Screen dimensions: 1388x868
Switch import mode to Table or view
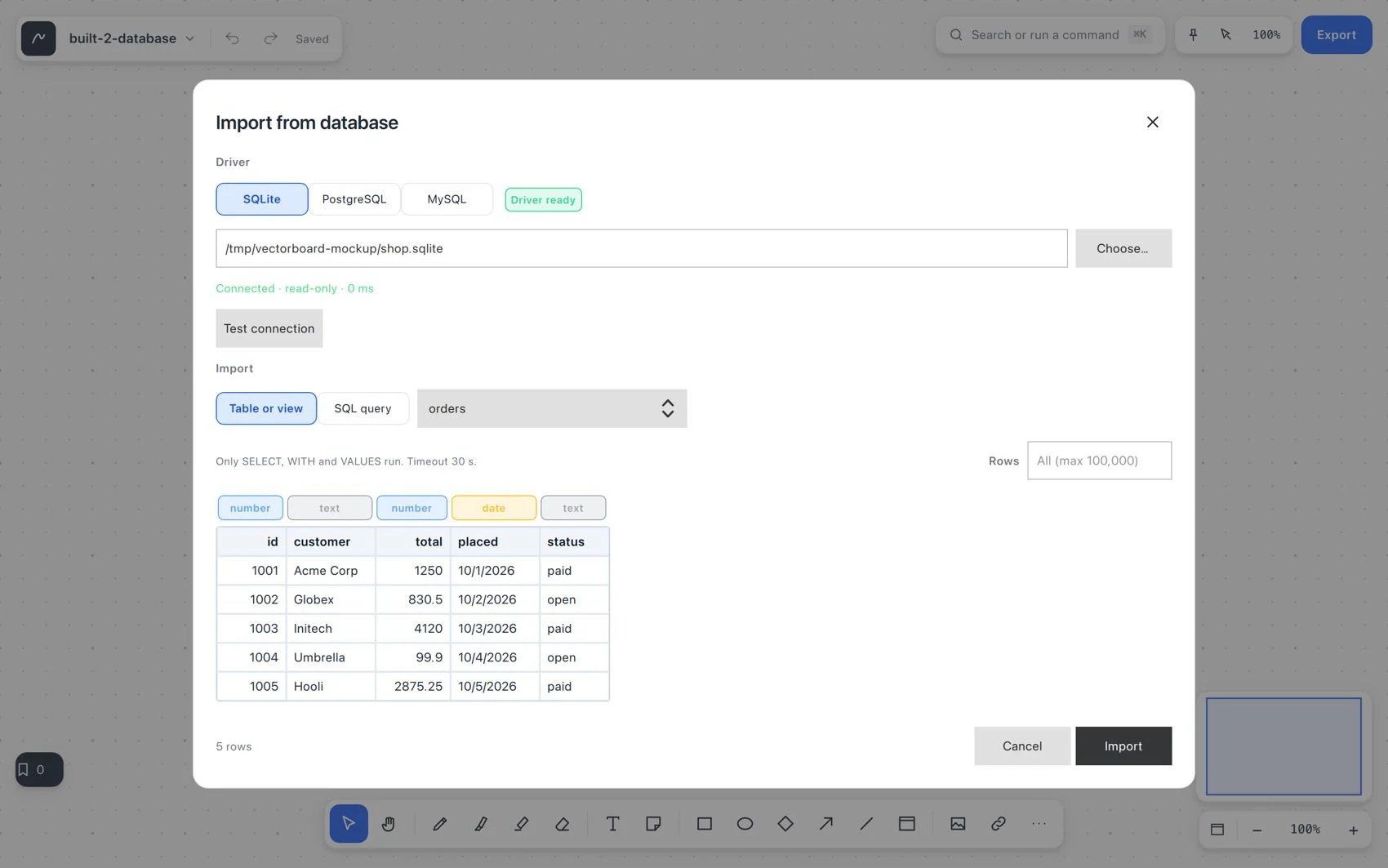(x=266, y=408)
